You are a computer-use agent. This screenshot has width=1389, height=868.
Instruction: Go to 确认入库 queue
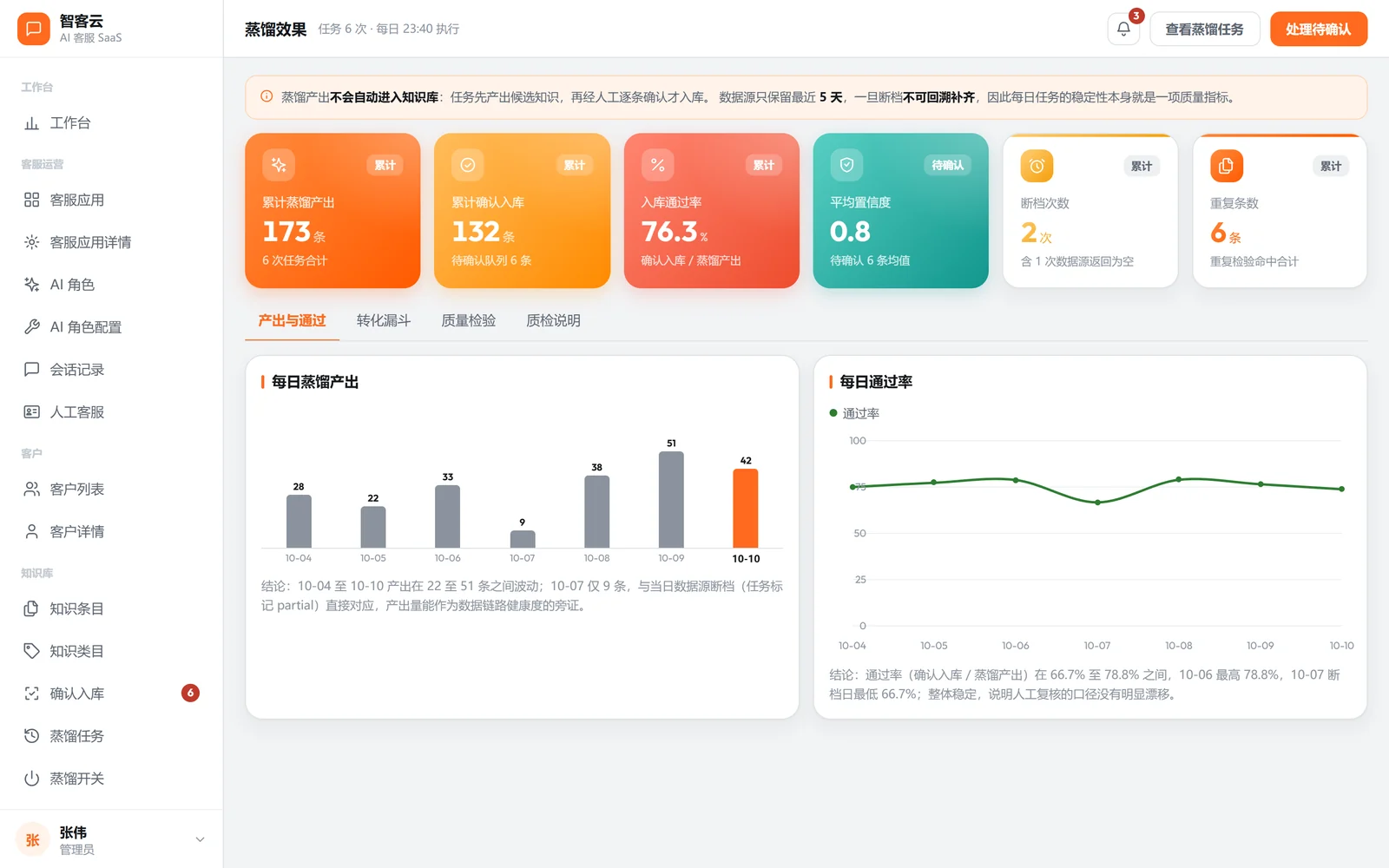pyautogui.click(x=111, y=694)
